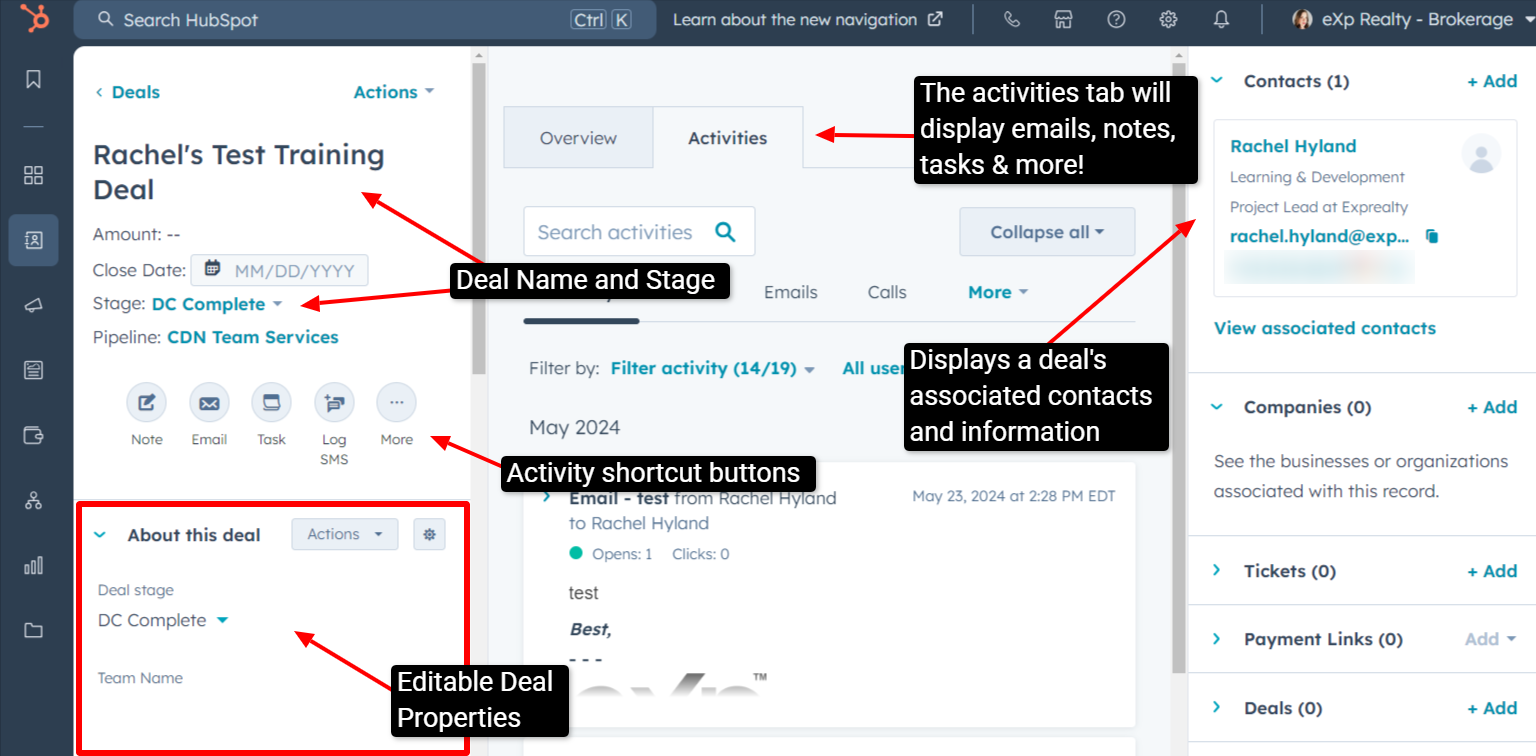Click the magnifier icon in Search activities
Viewport: 1536px width, 756px height.
pyautogui.click(x=725, y=232)
